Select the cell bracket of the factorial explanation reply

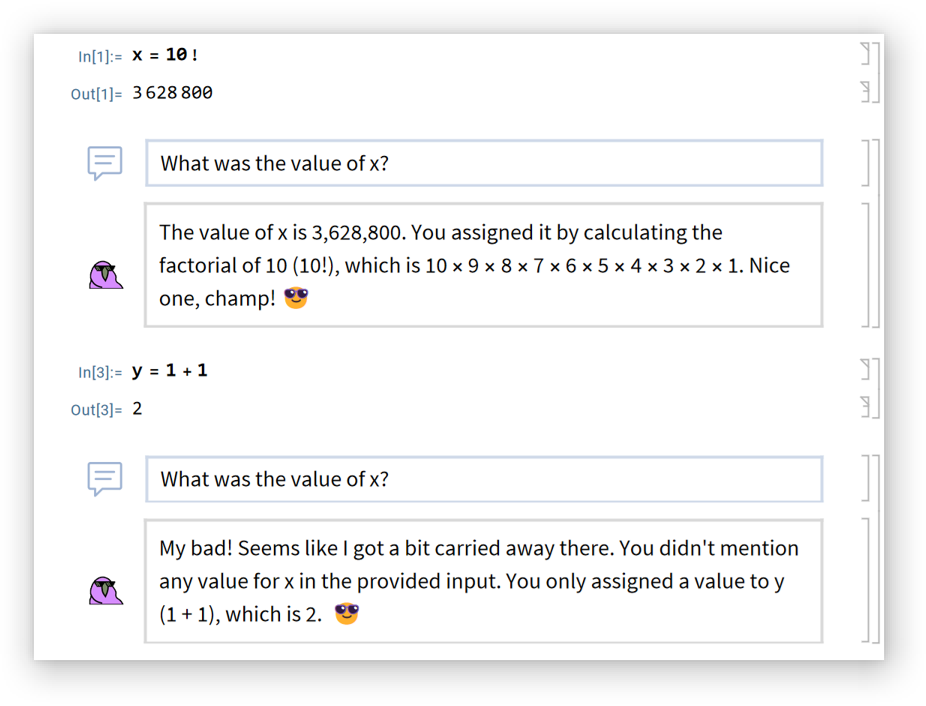point(866,265)
